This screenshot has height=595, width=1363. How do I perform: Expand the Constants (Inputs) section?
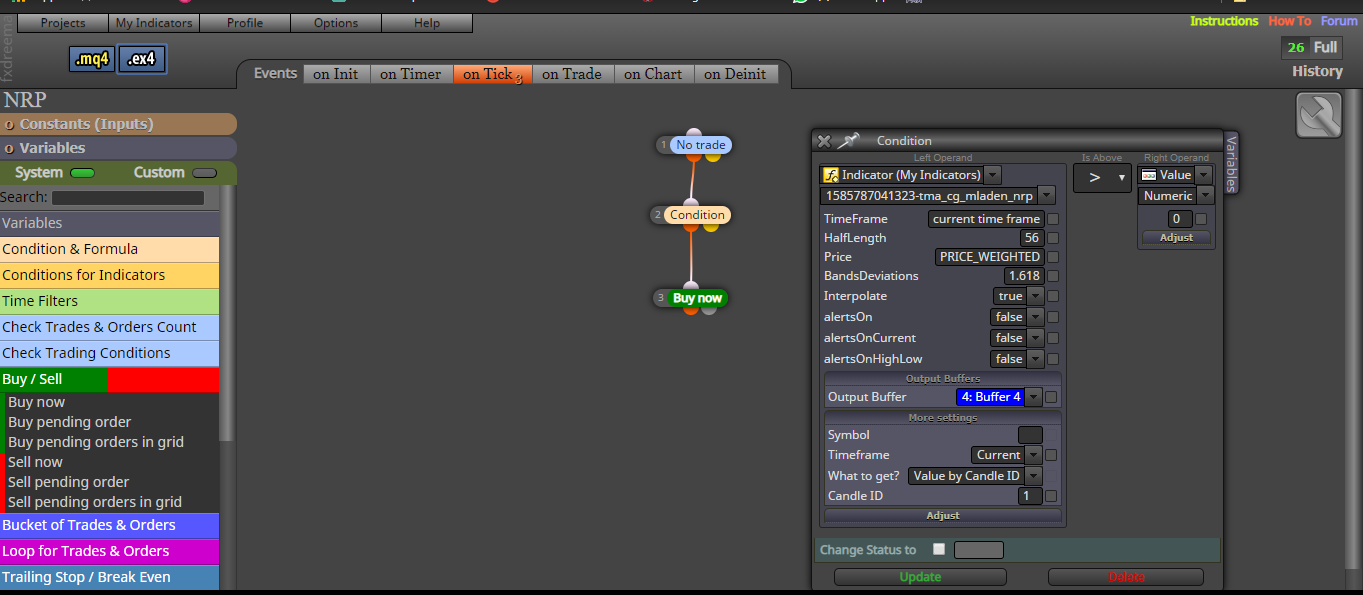[118, 124]
